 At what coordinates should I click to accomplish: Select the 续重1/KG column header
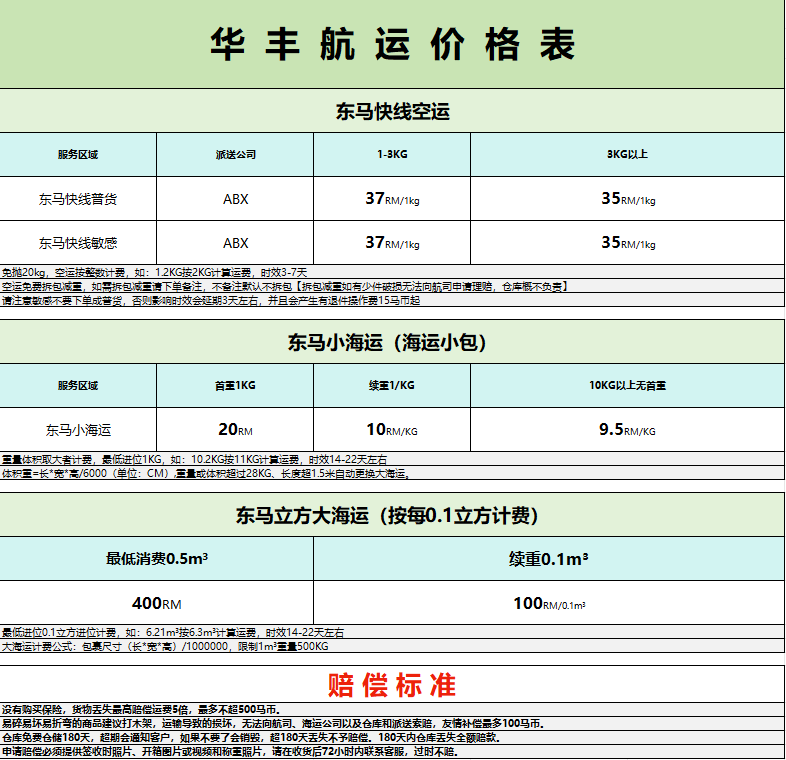pos(392,386)
